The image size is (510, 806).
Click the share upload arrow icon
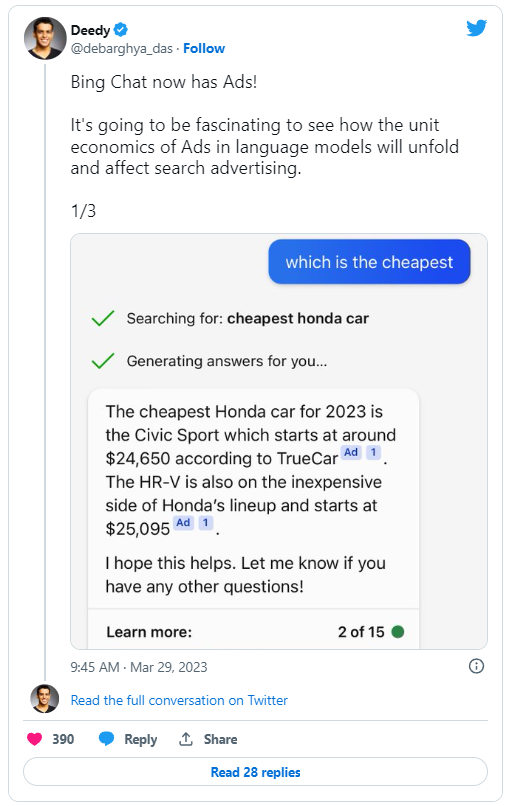pyautogui.click(x=186, y=739)
